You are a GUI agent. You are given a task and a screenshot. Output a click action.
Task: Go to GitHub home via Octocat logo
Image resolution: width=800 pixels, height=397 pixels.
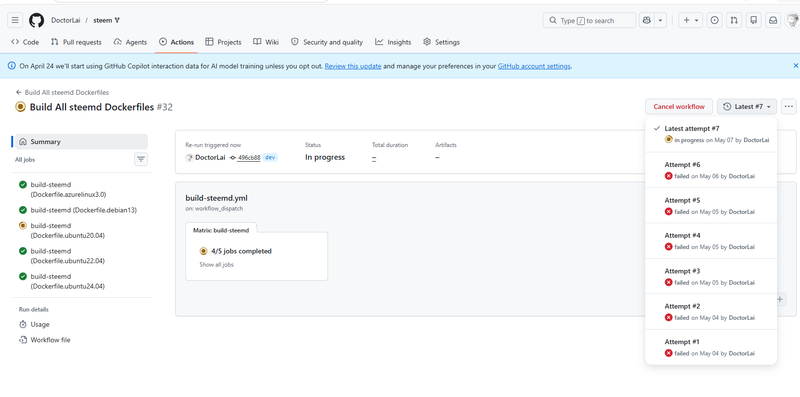36,20
